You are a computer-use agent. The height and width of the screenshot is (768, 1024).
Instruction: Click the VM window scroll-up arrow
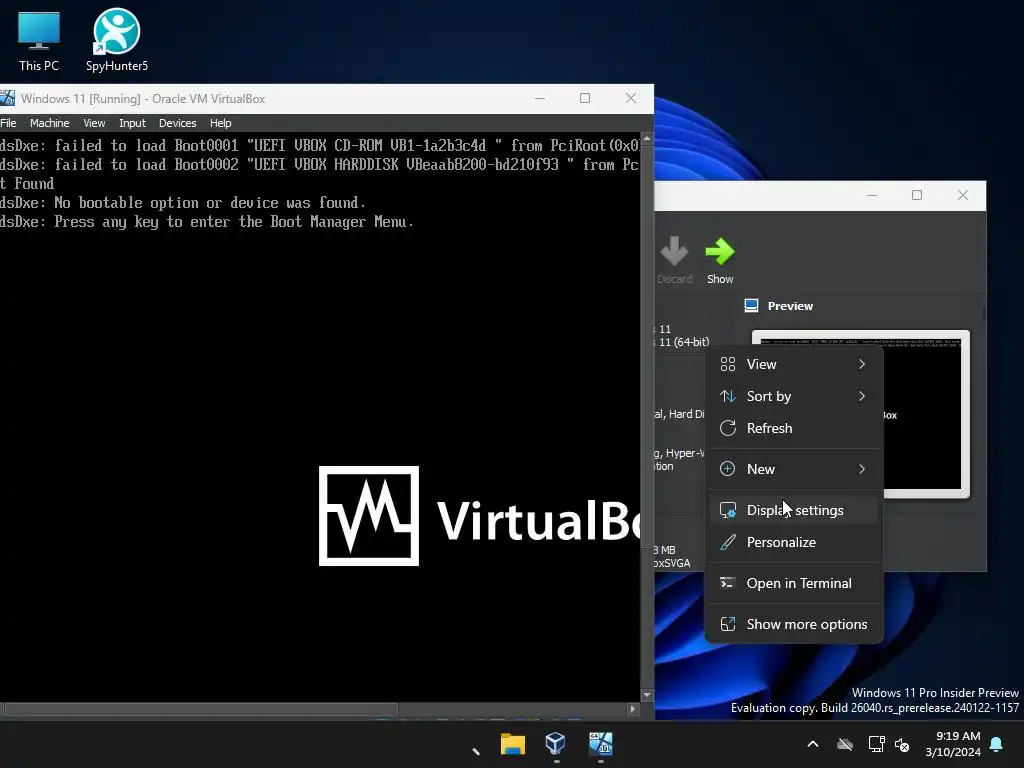point(647,138)
